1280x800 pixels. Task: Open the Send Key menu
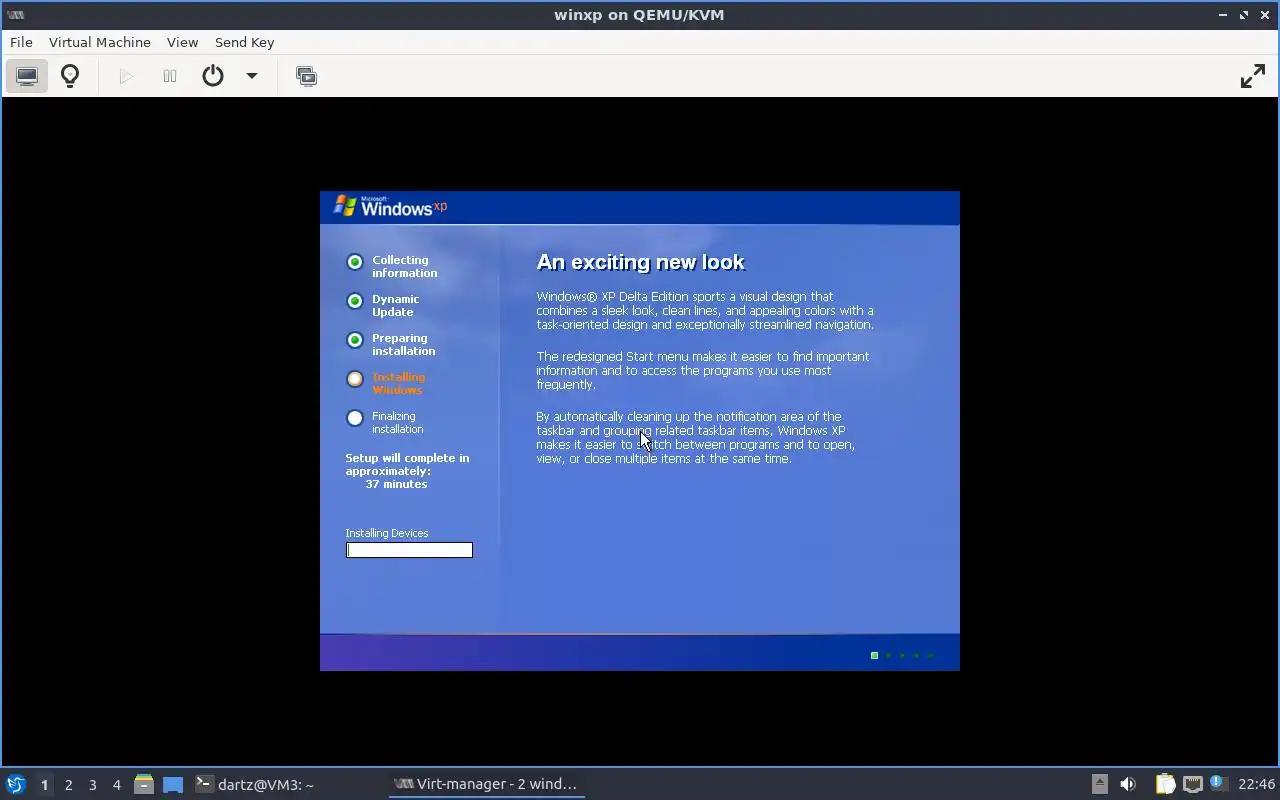pyautogui.click(x=244, y=42)
